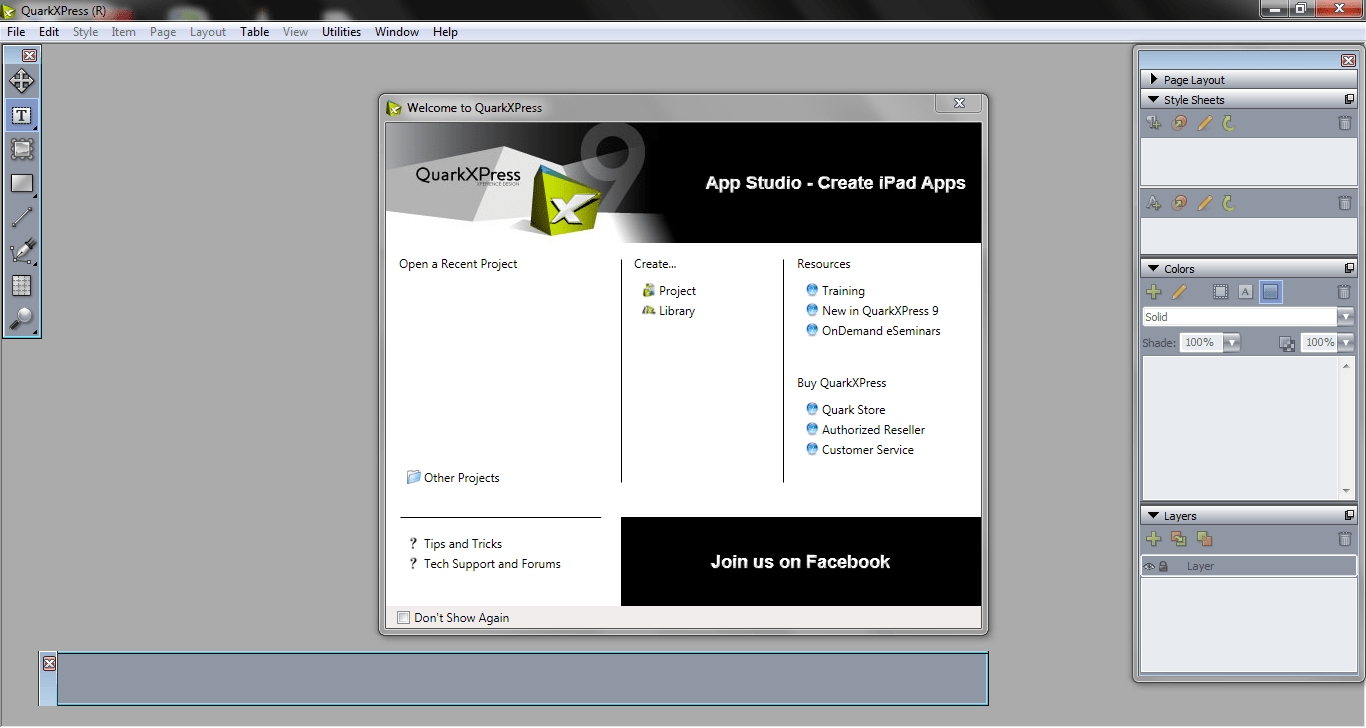Open the Utilities menu
Viewport: 1366px width, 728px height.
341,31
